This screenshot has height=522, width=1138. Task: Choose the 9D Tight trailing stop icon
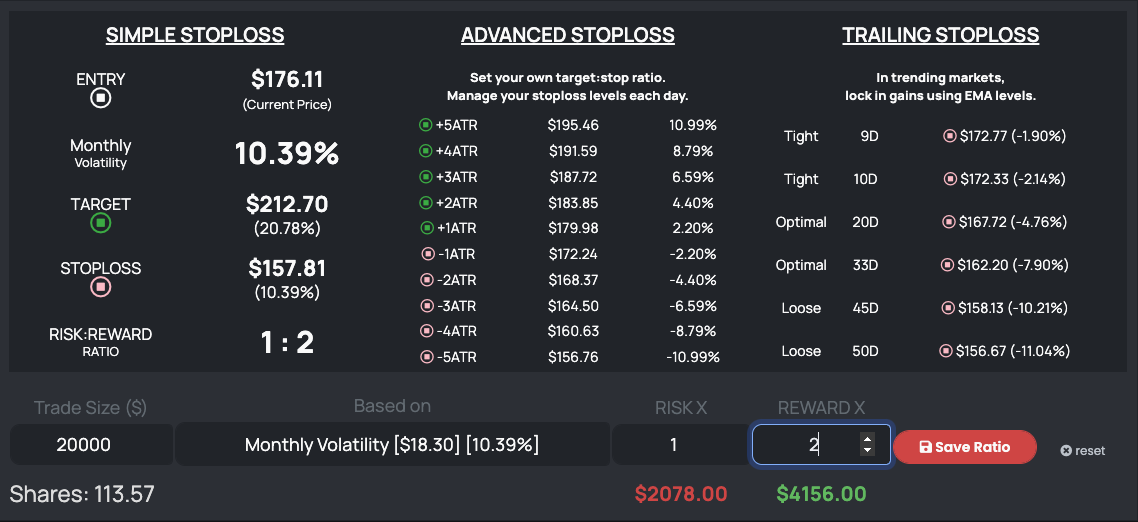pos(949,136)
